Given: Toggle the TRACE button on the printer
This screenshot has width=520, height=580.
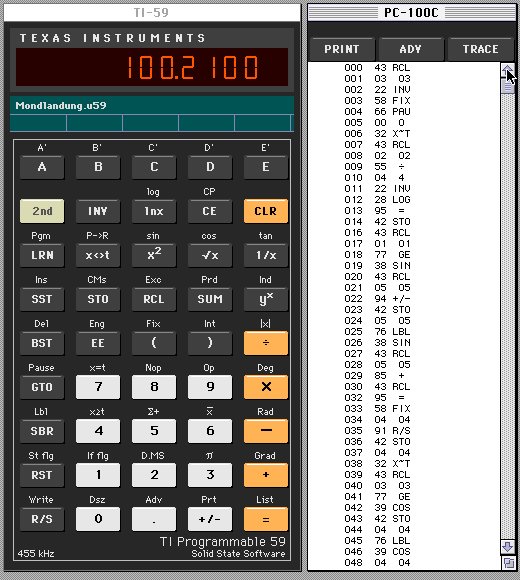Looking at the screenshot, I should [480, 49].
